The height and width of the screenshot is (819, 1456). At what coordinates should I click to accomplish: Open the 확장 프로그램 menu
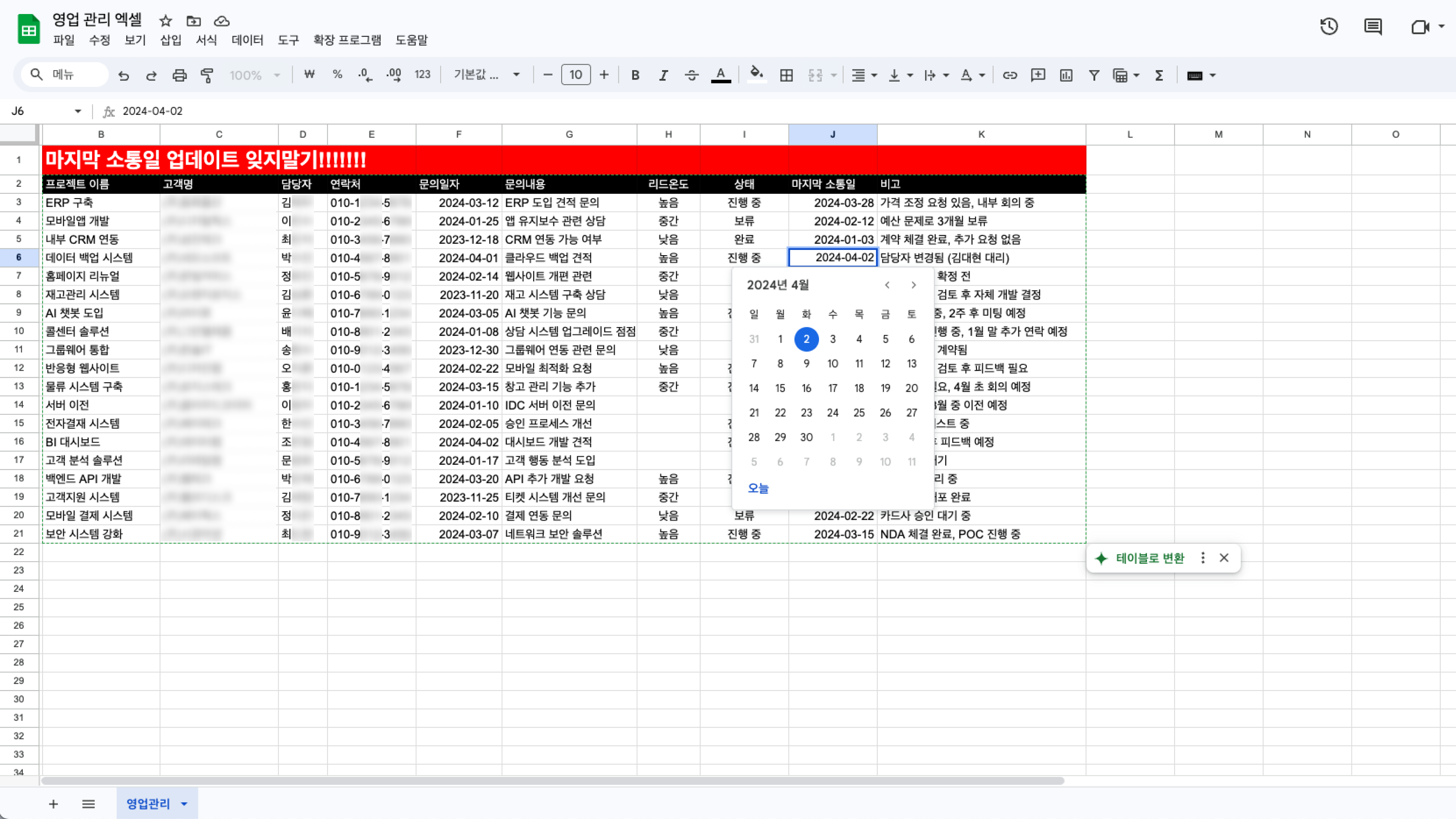347,40
